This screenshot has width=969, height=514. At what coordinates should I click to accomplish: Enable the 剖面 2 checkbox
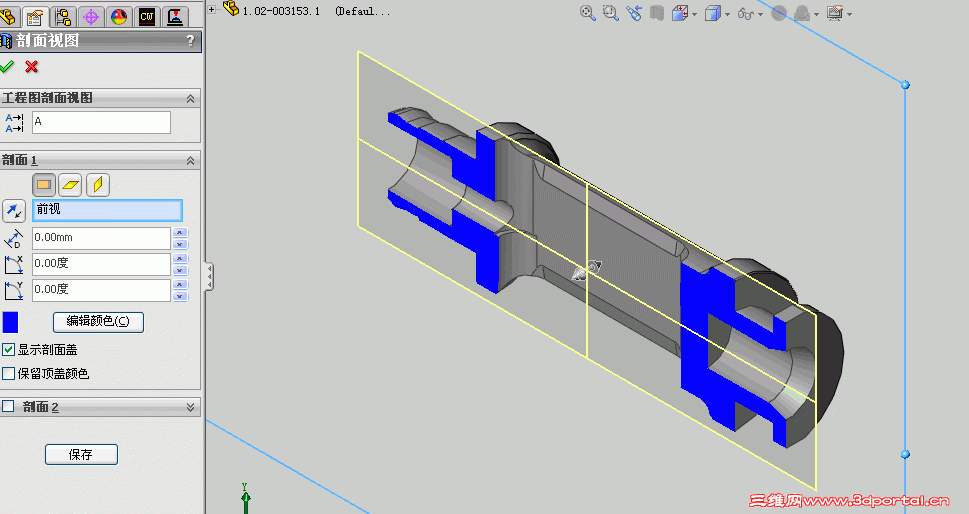[x=9, y=407]
